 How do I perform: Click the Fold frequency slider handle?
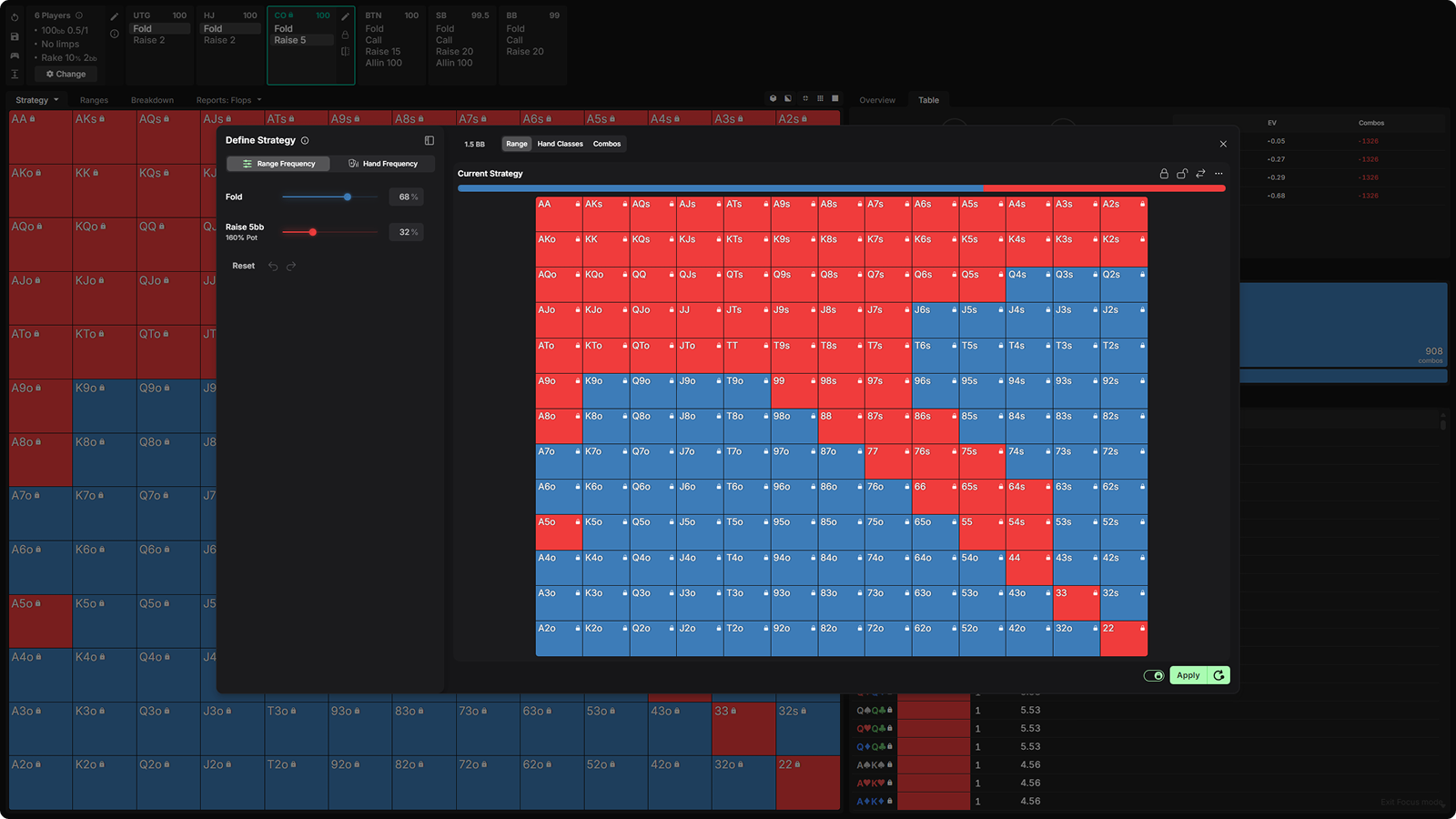pos(348,197)
